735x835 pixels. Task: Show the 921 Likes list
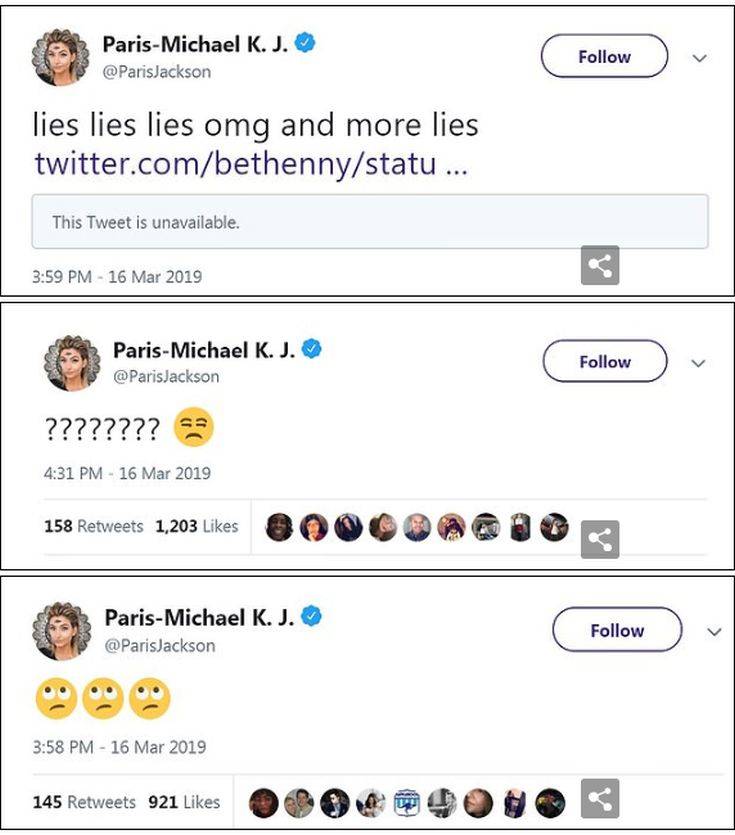pyautogui.click(x=184, y=802)
